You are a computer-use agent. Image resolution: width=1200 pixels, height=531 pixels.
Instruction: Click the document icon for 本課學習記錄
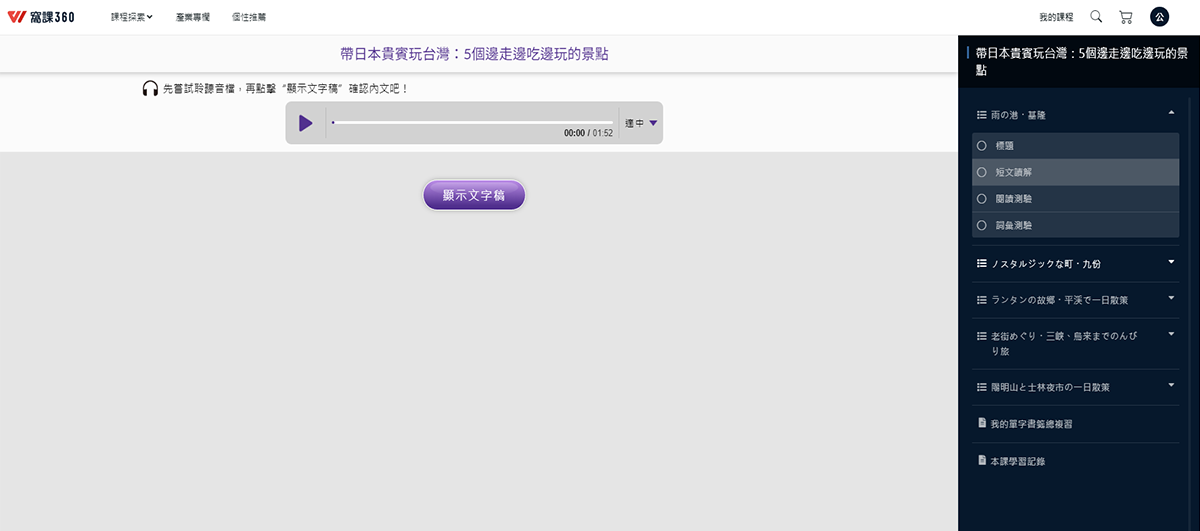pos(982,461)
